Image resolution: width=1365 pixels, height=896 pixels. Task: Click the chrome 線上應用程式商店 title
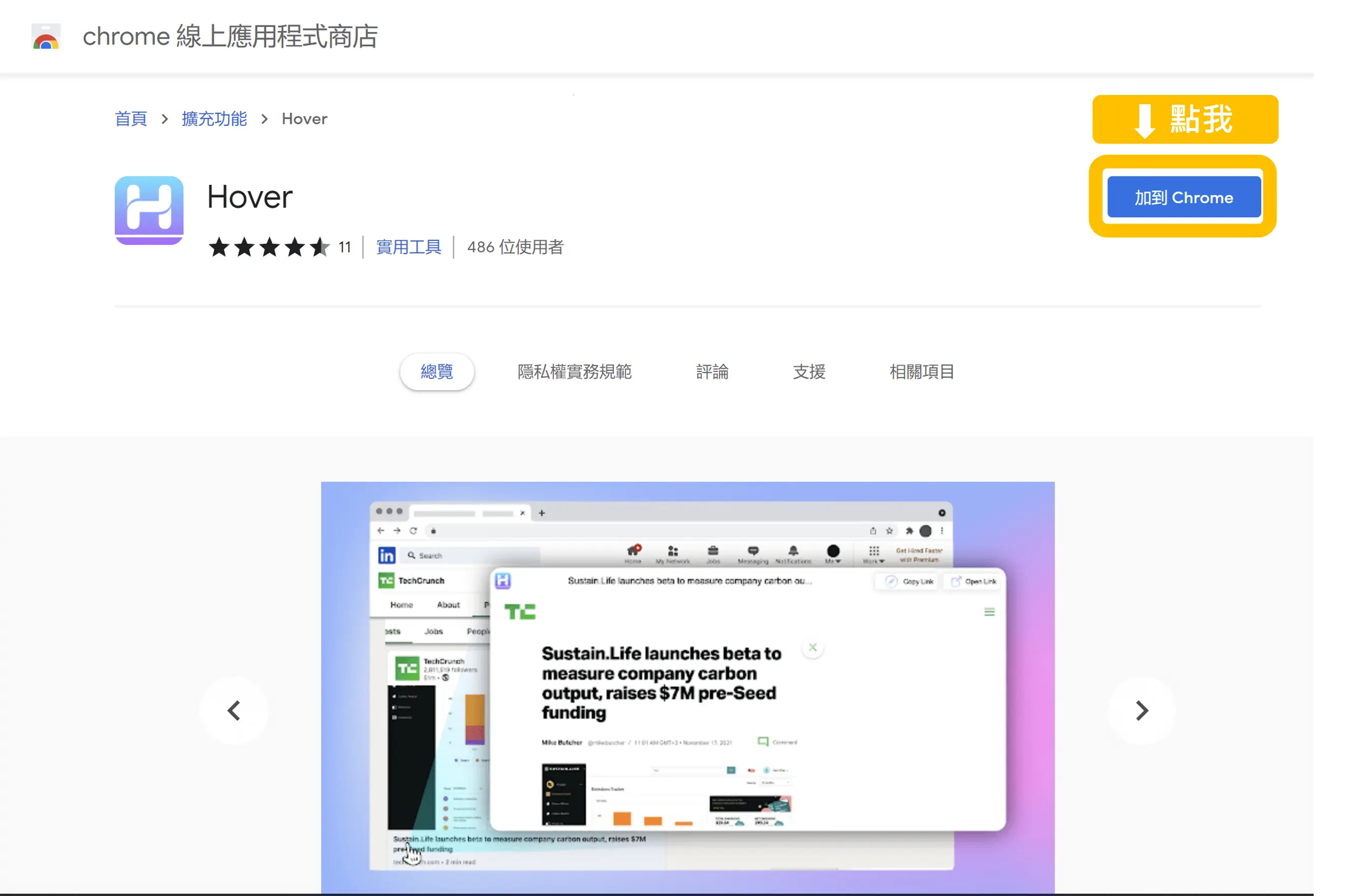click(x=230, y=36)
